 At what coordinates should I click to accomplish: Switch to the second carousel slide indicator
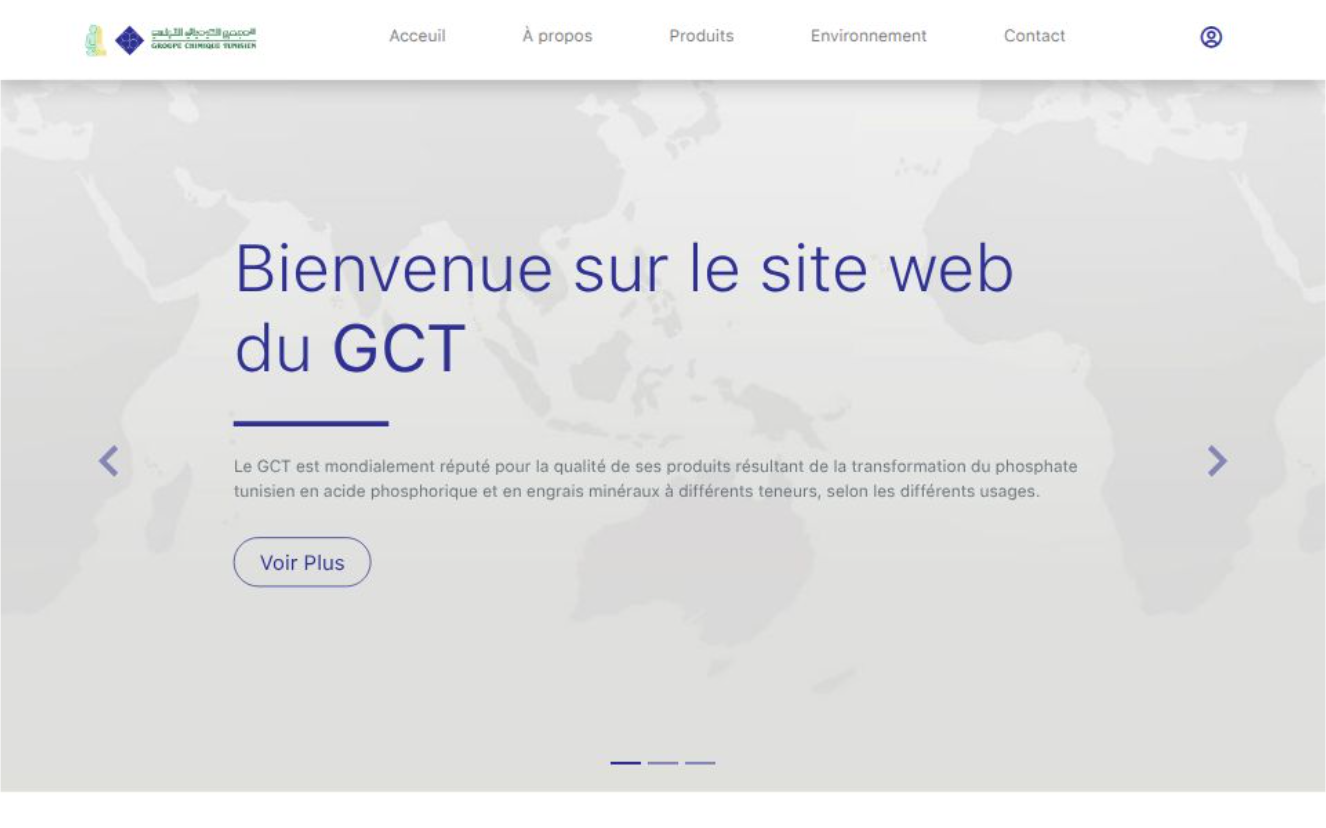click(663, 763)
